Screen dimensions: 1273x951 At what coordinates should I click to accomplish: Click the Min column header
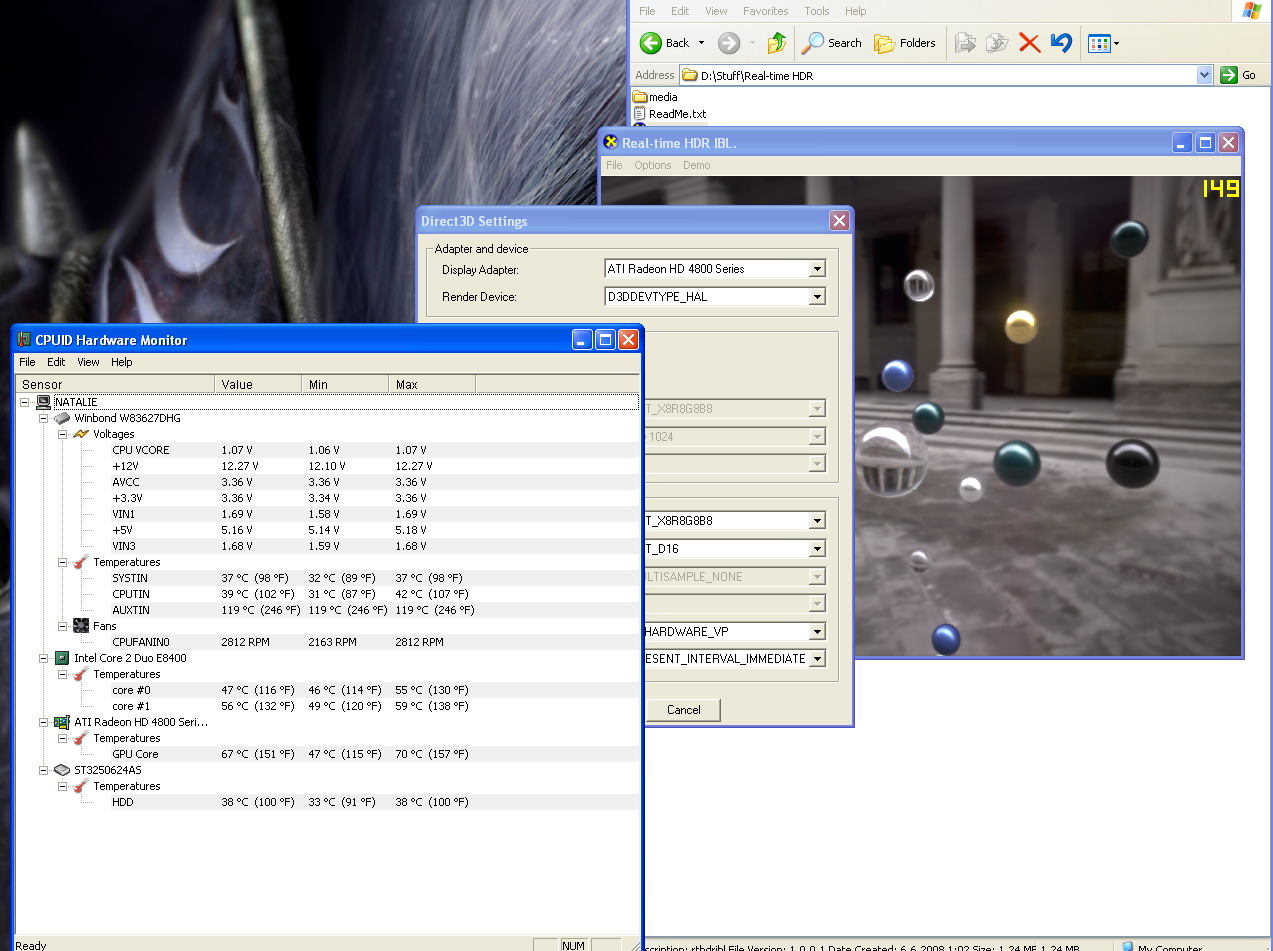[x=345, y=384]
